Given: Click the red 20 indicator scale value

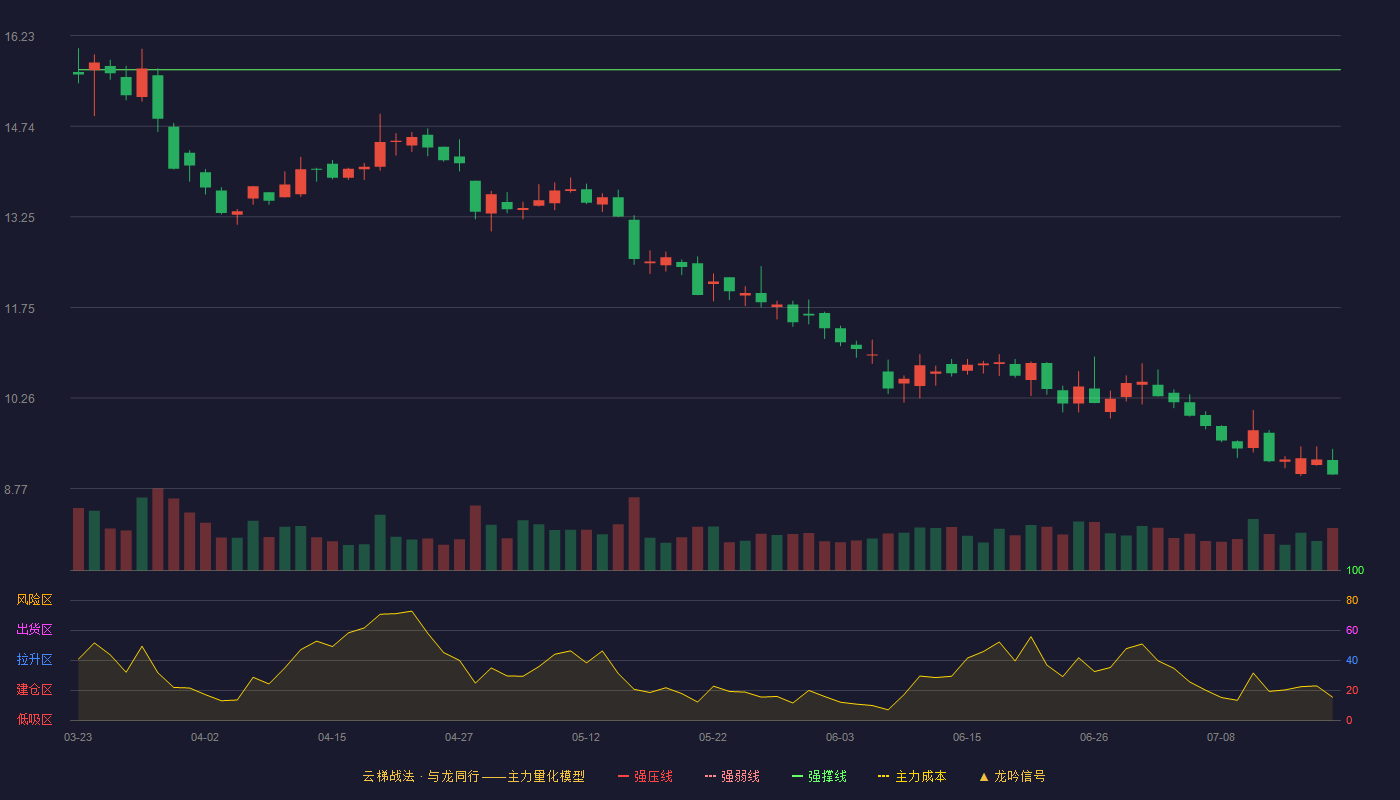Looking at the screenshot, I should pos(1352,691).
